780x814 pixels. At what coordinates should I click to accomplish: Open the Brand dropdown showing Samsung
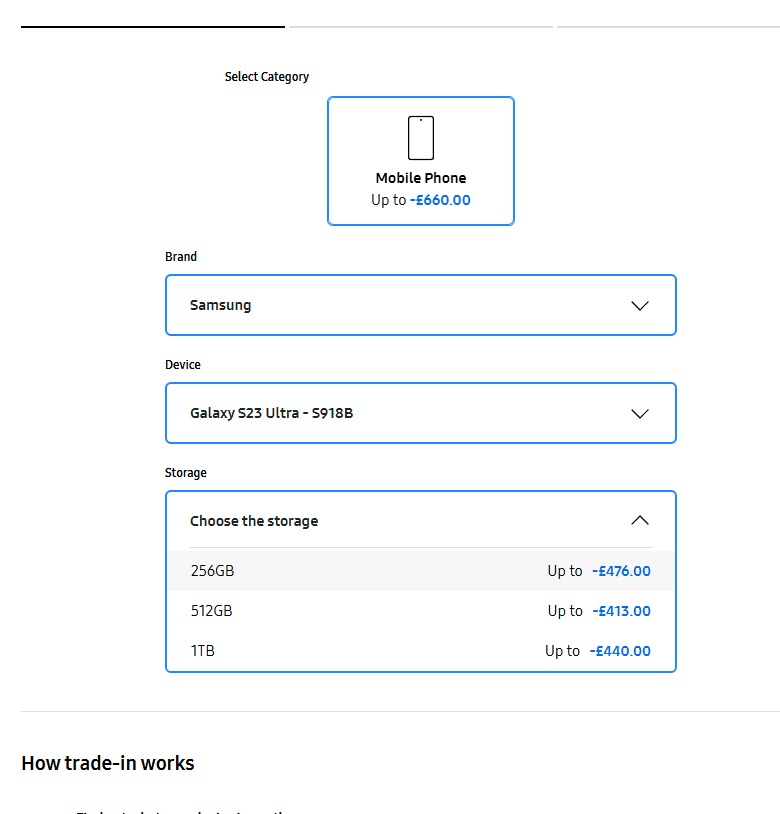tap(421, 305)
